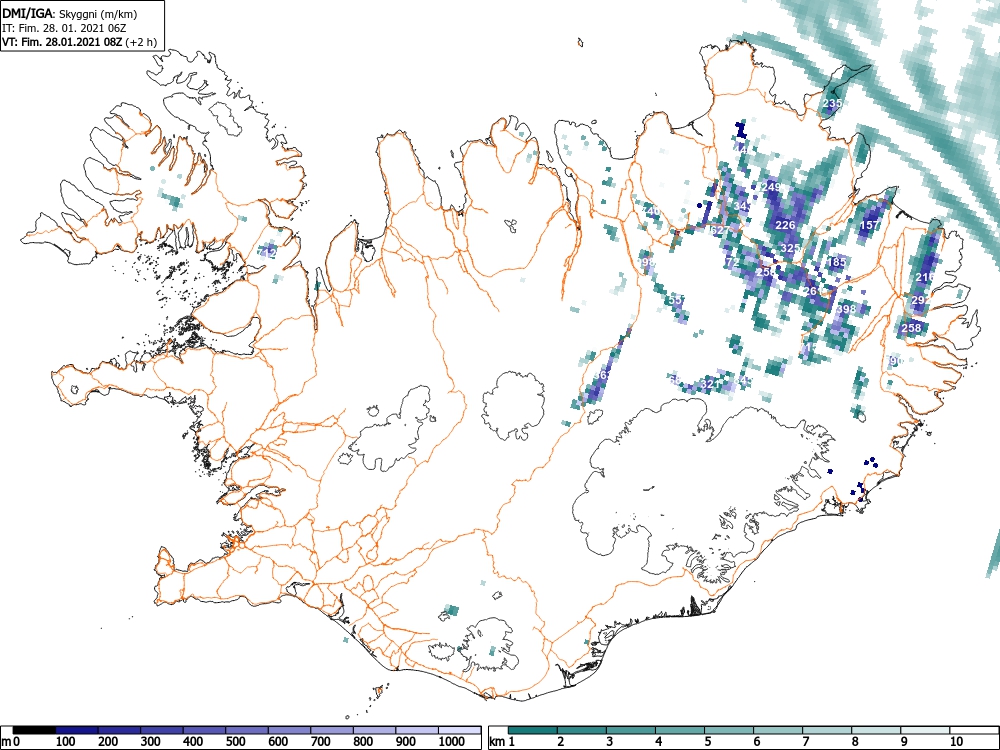The image size is (1000, 750).
Task: Click the 8–9 km legend swatch
Action: [876, 730]
